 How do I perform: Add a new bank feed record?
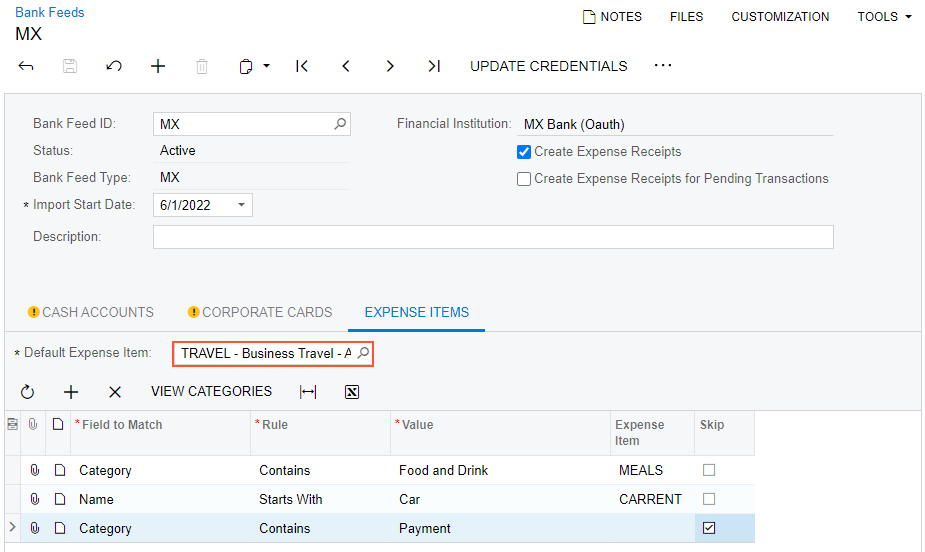(x=158, y=66)
